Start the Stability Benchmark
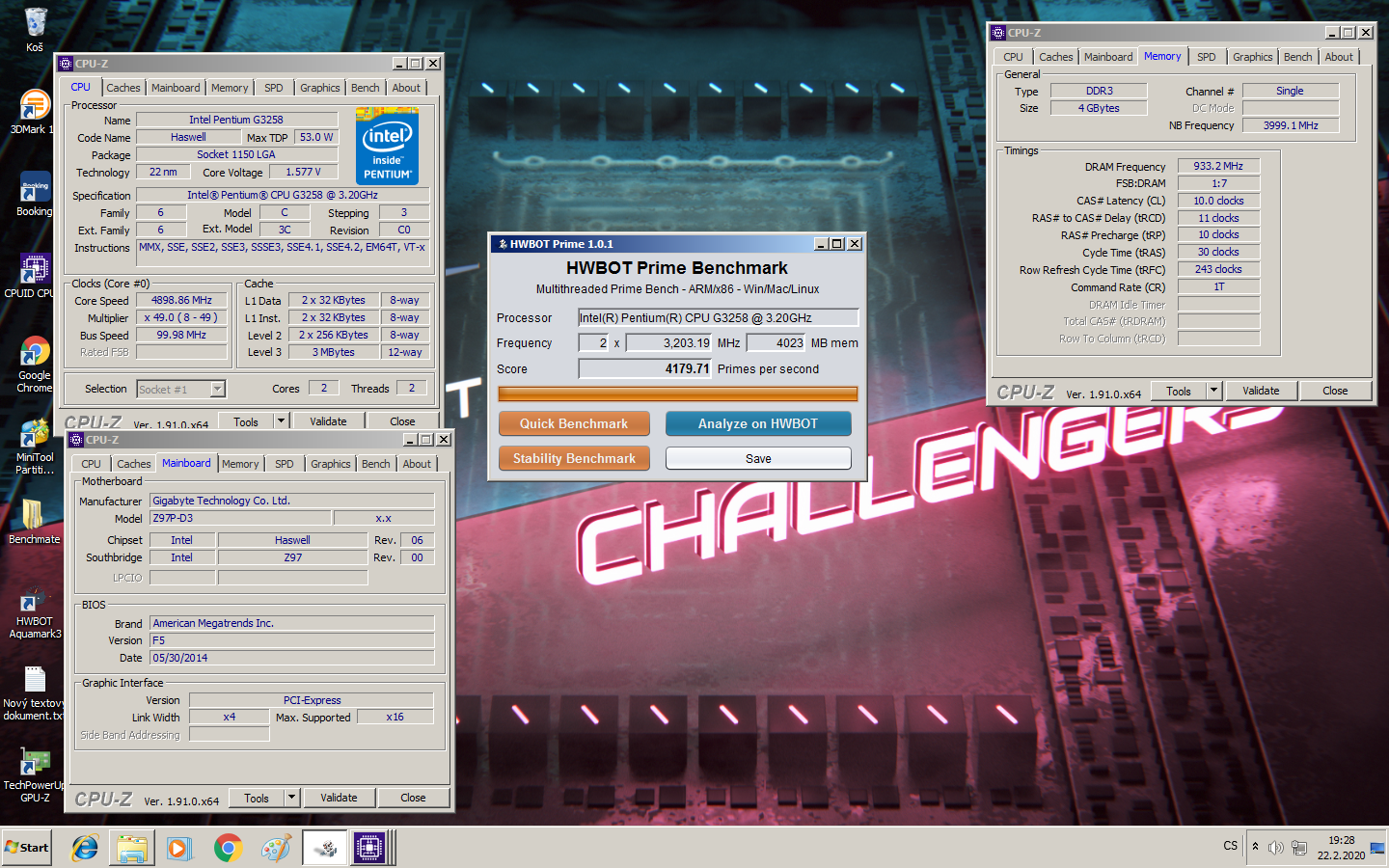This screenshot has width=1389, height=868. tap(574, 458)
